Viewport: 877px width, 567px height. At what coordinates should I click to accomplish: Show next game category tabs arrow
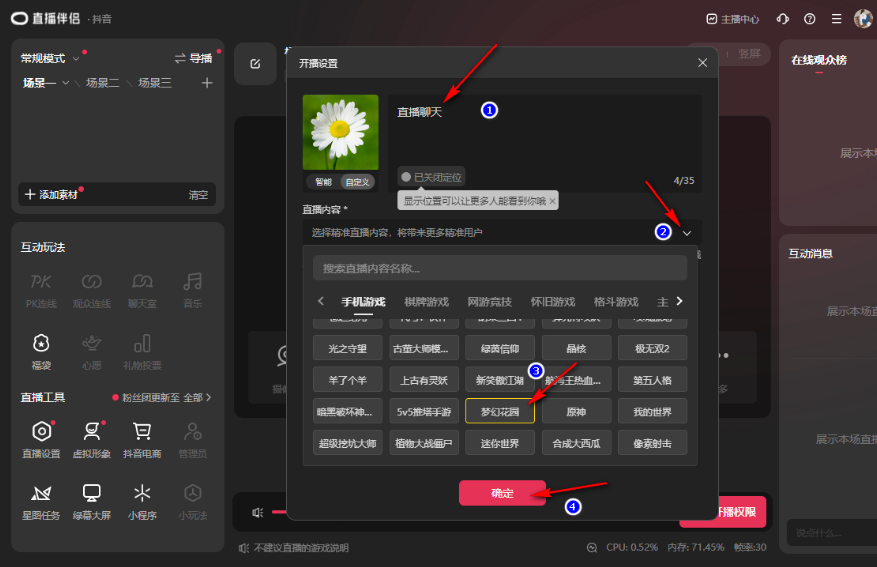(679, 301)
